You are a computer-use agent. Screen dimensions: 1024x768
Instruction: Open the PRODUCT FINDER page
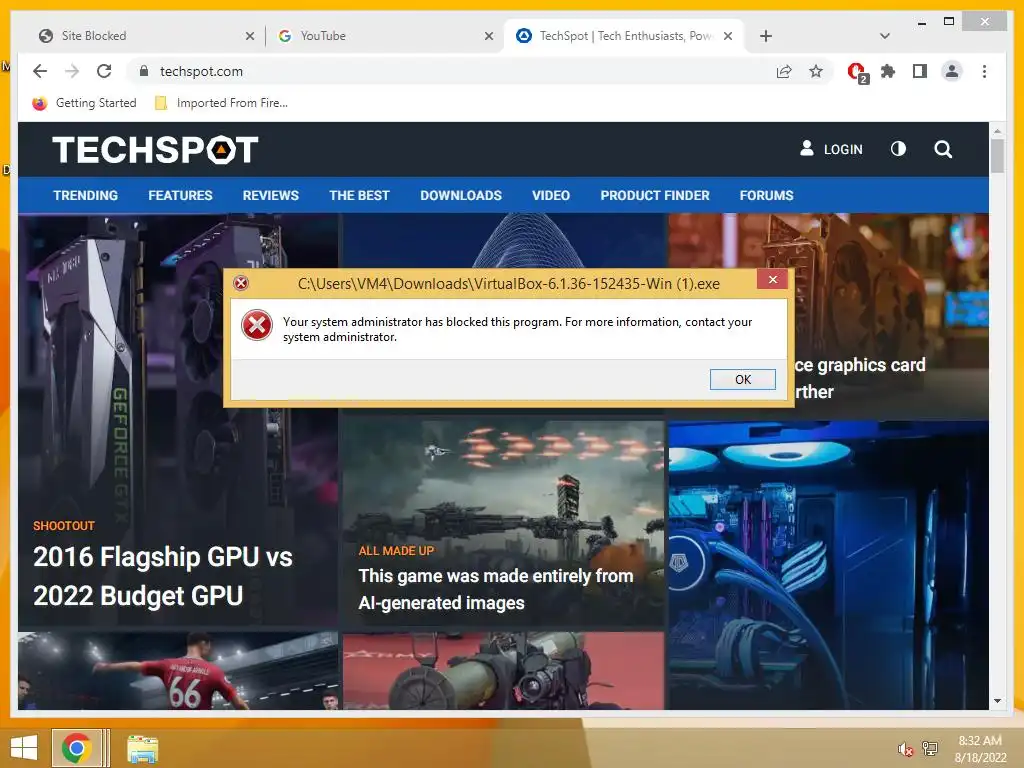coord(655,195)
